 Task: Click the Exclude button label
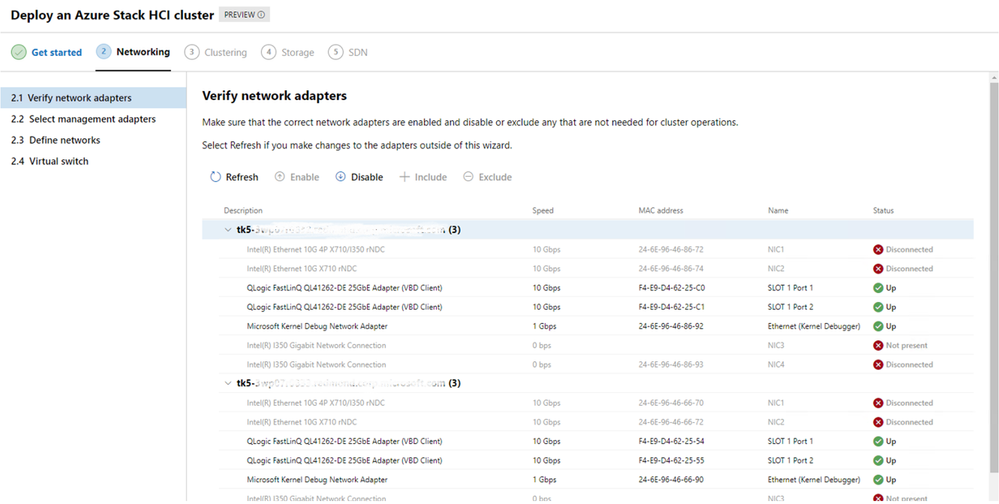[495, 177]
